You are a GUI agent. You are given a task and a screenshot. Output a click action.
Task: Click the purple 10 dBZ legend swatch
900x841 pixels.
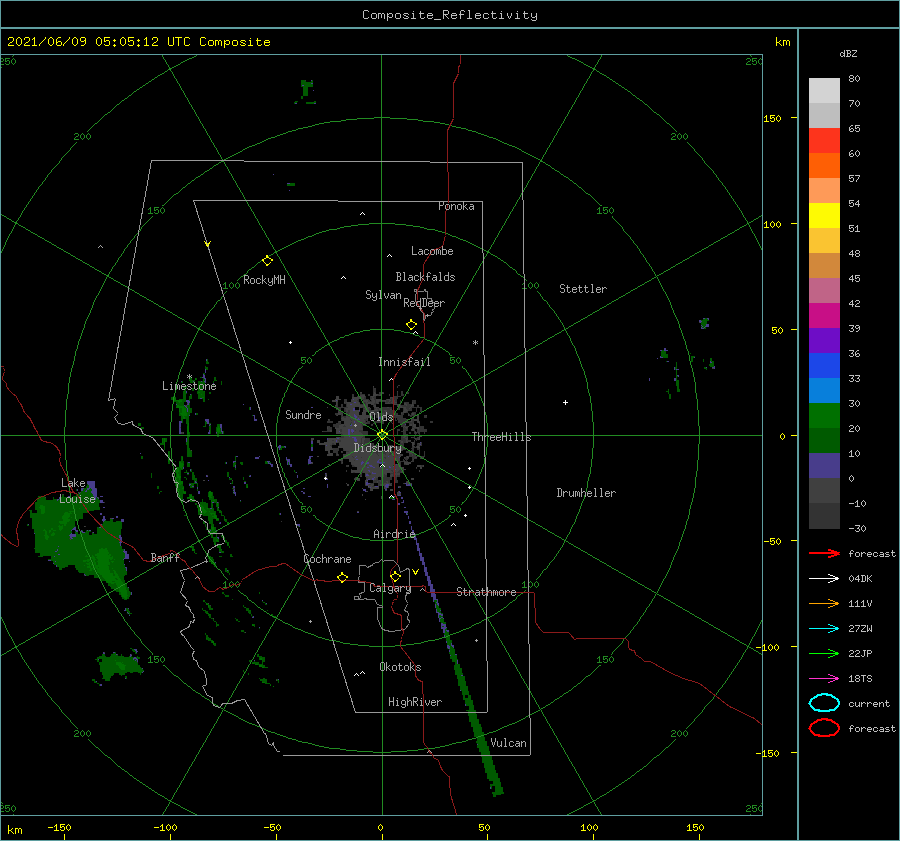pos(824,465)
